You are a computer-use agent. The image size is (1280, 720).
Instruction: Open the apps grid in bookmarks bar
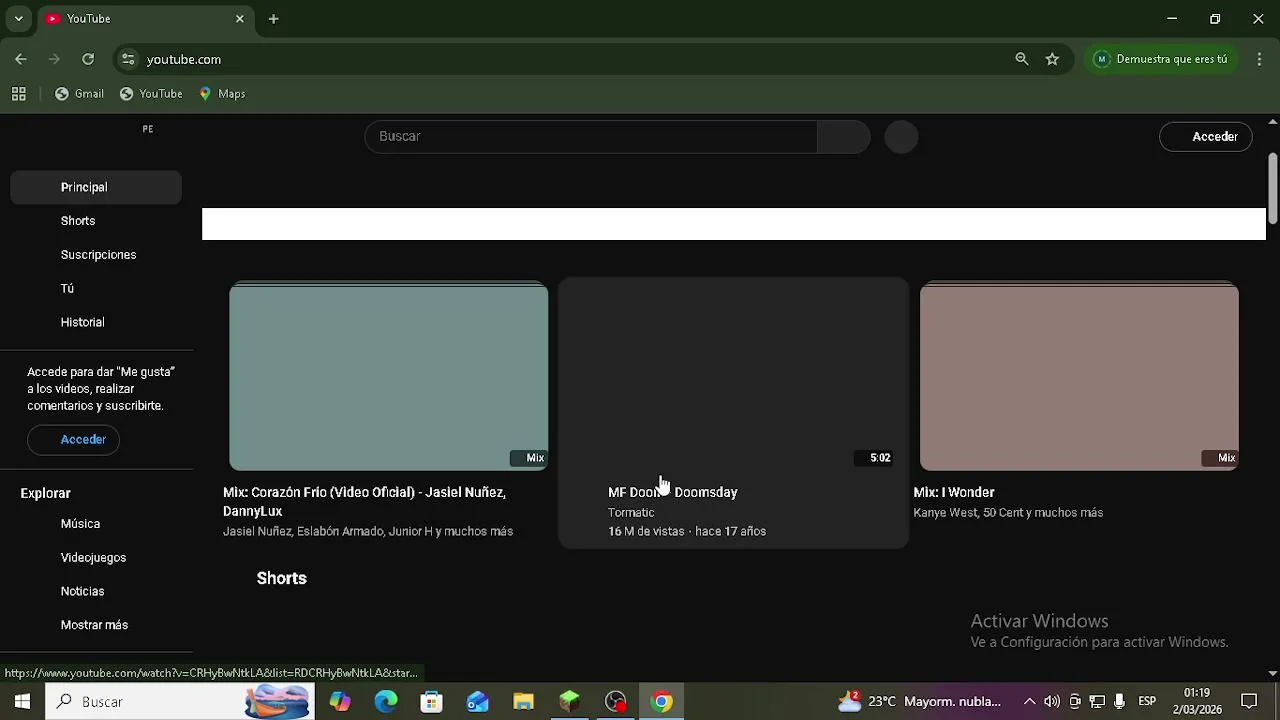tap(18, 94)
